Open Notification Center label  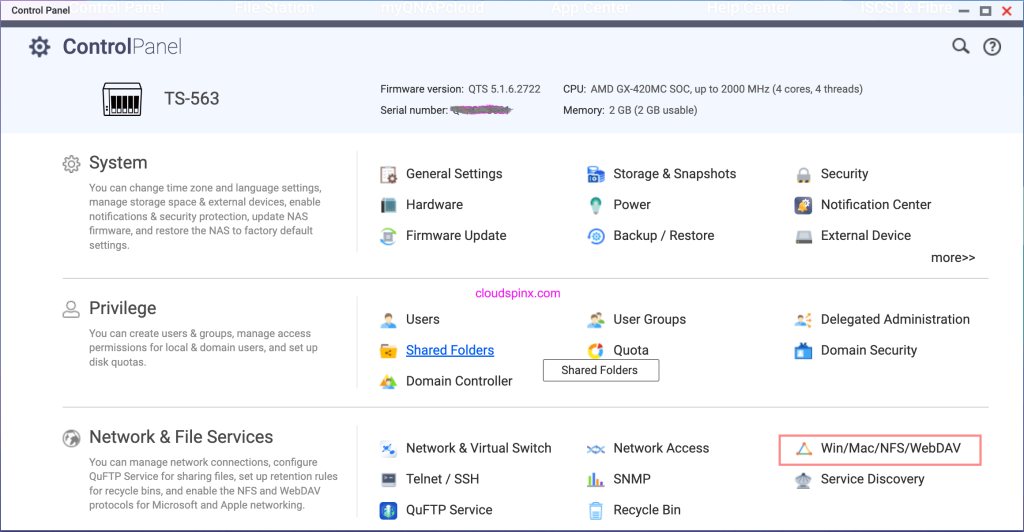pos(876,205)
